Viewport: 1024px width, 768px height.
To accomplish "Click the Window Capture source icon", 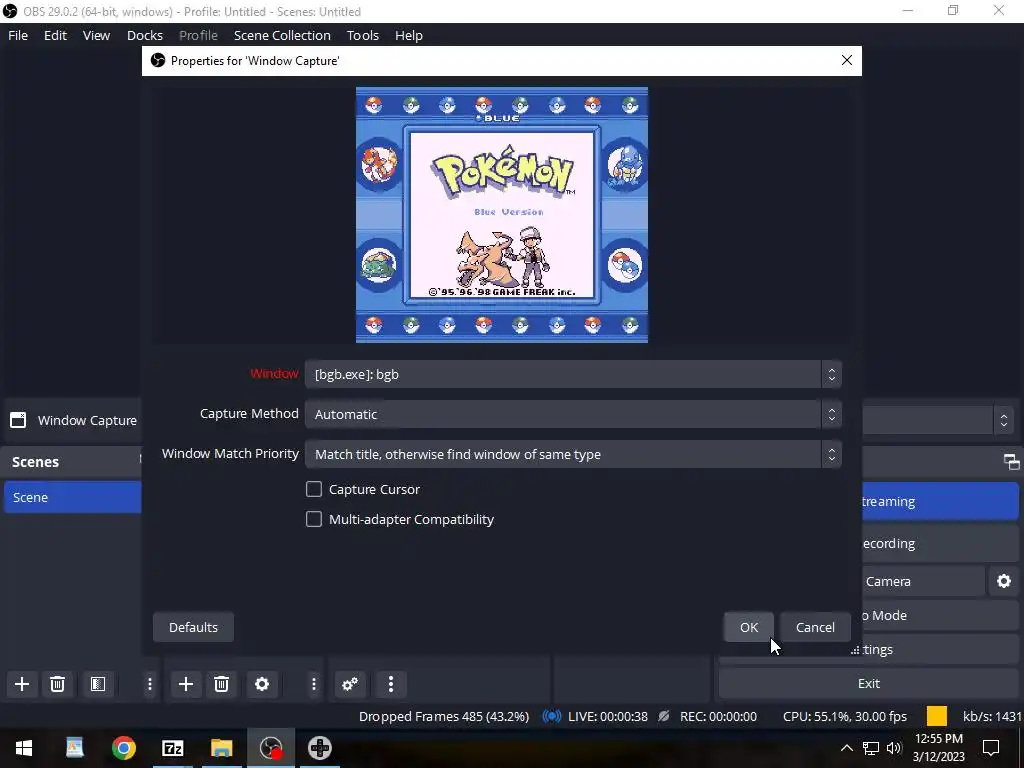I will (x=18, y=420).
